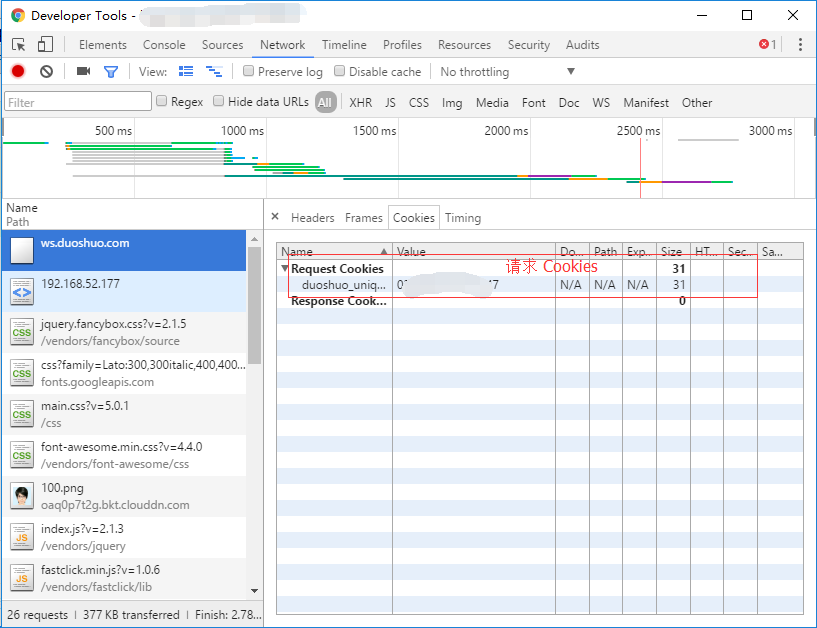Screen dimensions: 817x628
Task: Filter requests by Font type
Action: click(534, 103)
